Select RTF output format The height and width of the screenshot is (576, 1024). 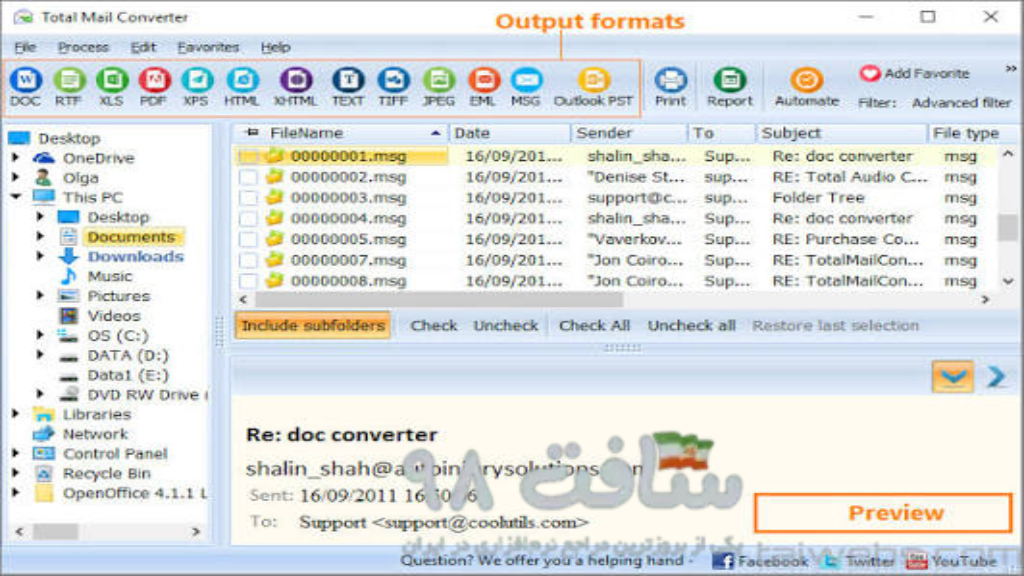tap(68, 87)
